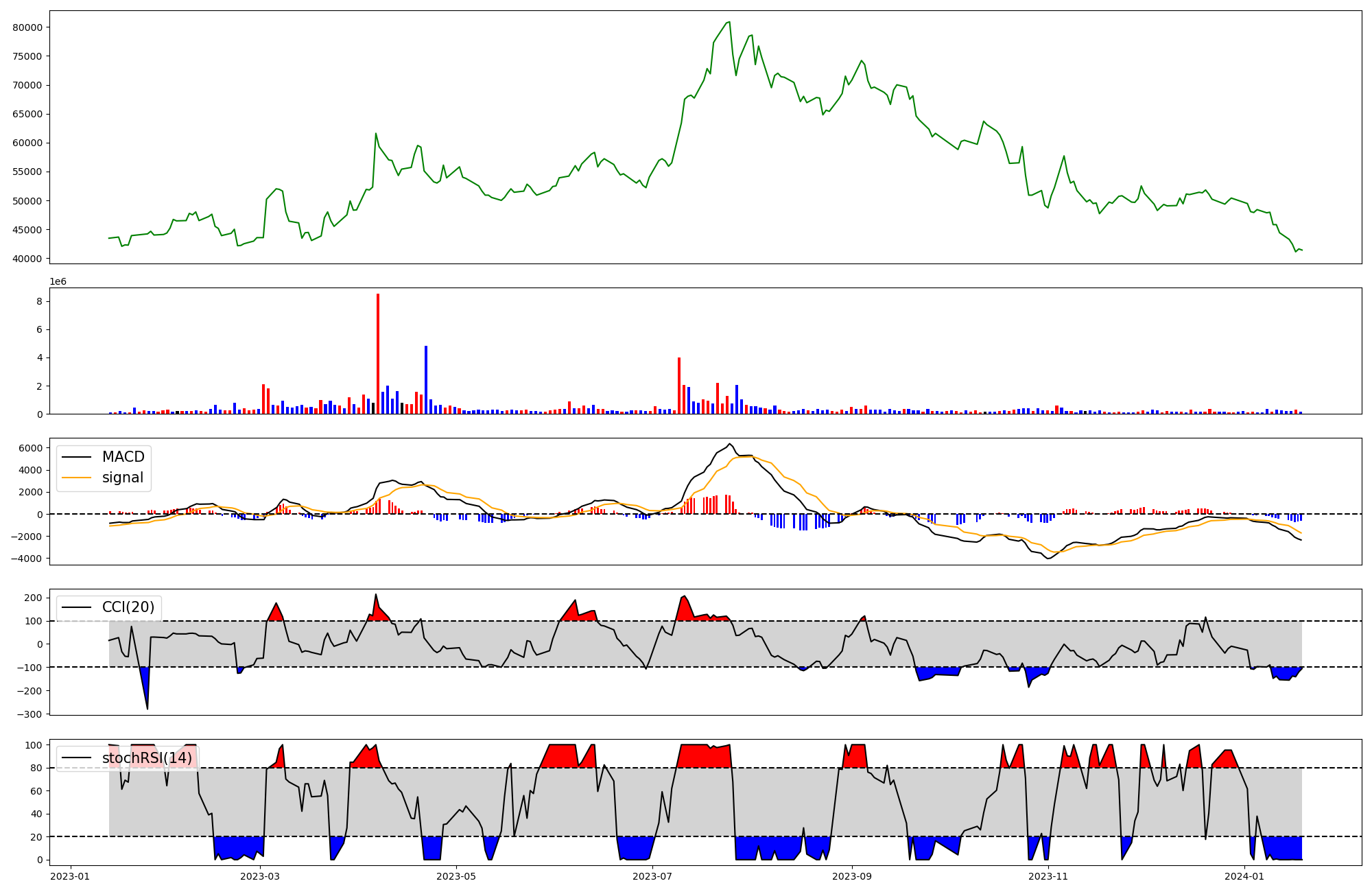
Task: Click the 2023-03 x-axis date label
Action: tap(261, 876)
